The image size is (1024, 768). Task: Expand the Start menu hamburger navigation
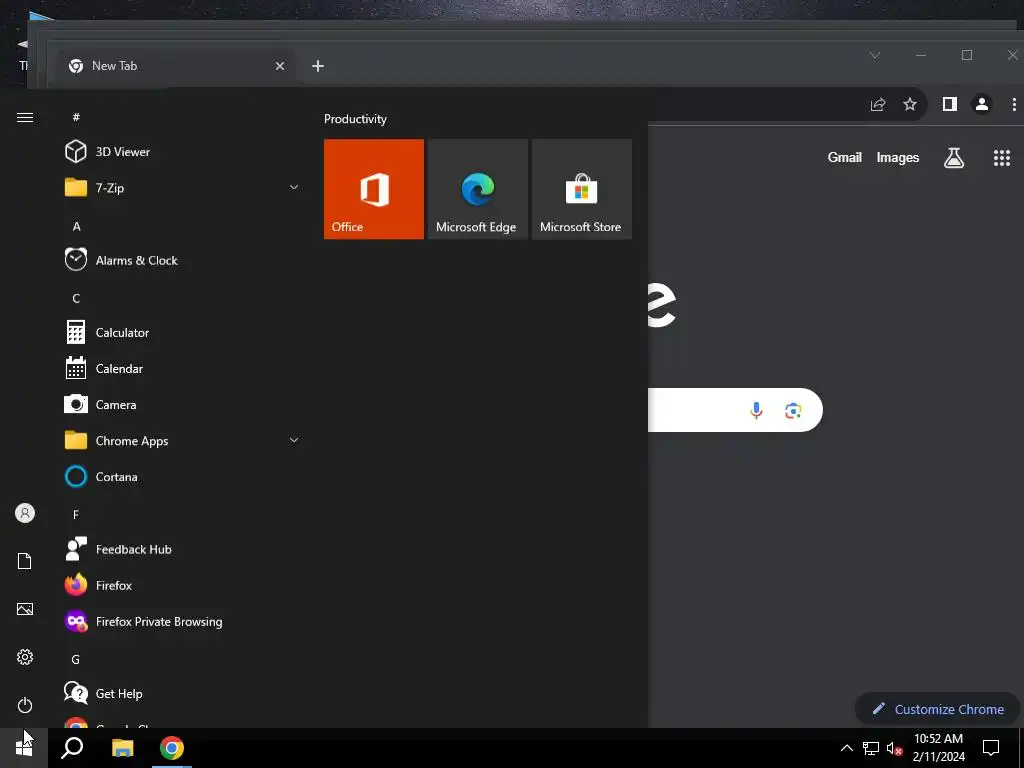point(25,118)
